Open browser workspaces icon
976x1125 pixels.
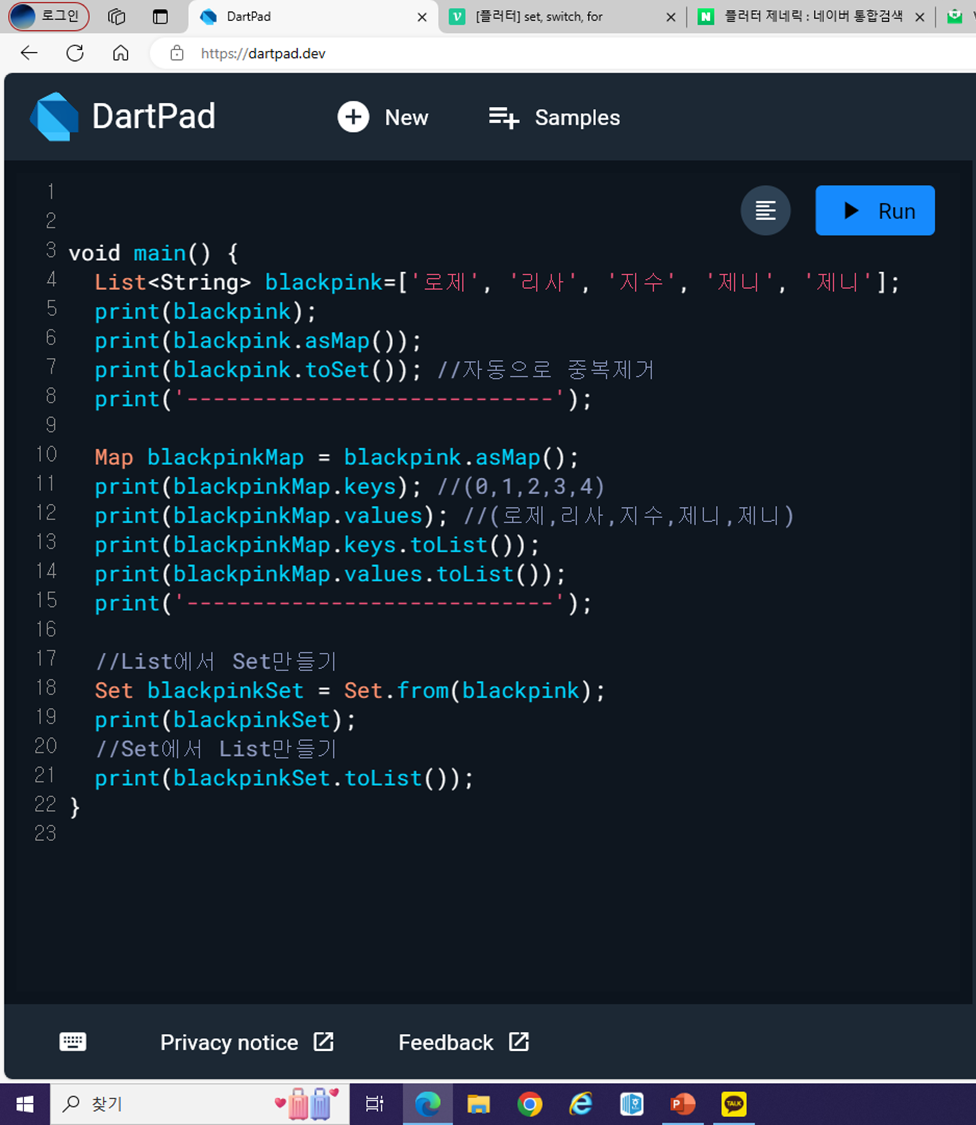[116, 17]
